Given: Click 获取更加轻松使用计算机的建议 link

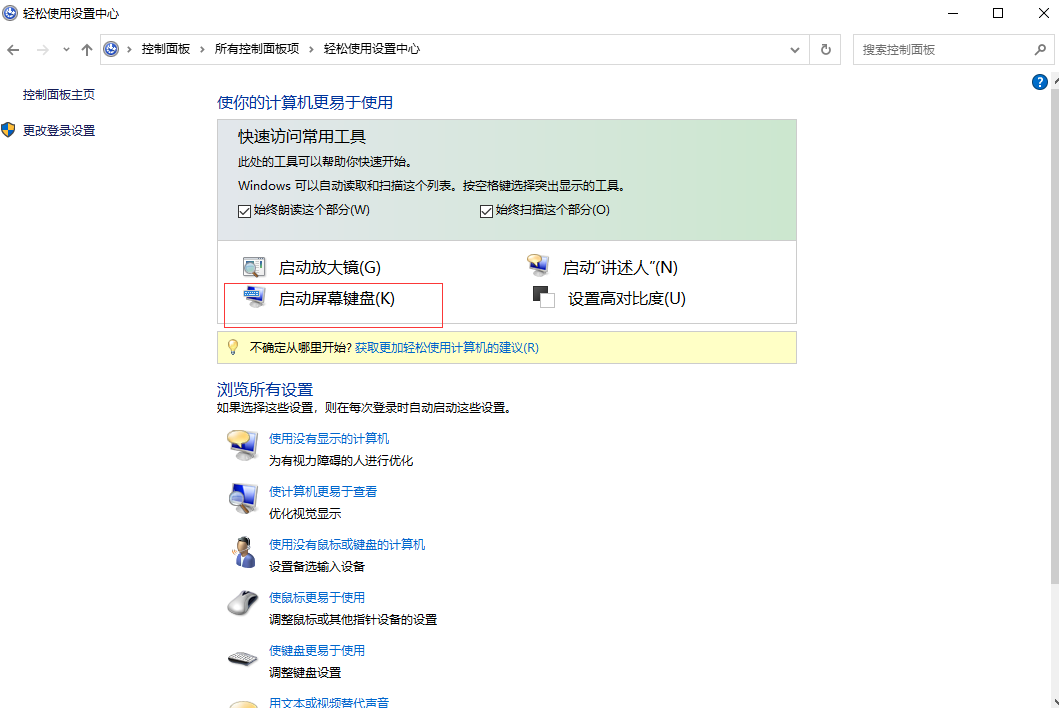Looking at the screenshot, I should (446, 348).
